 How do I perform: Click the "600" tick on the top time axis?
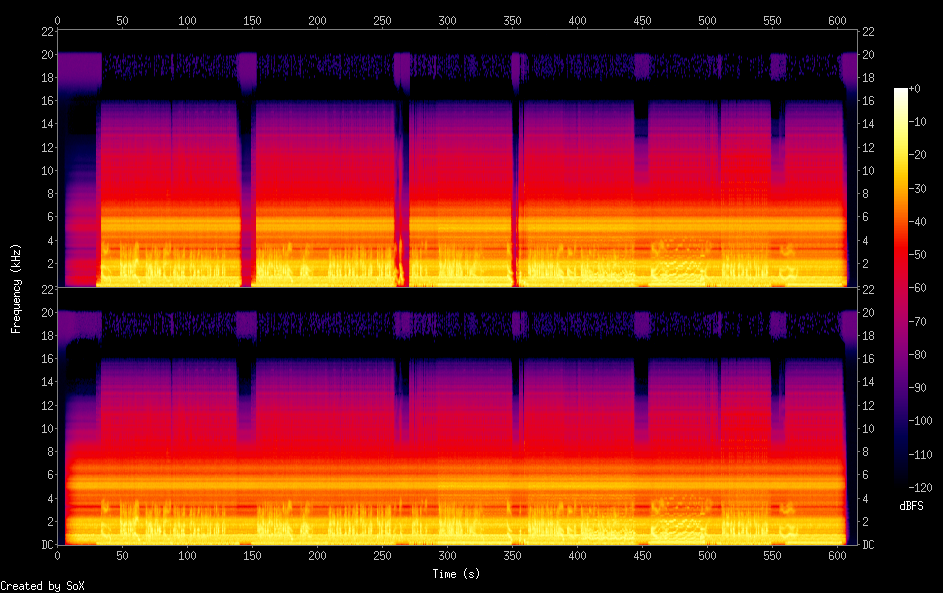coord(837,20)
